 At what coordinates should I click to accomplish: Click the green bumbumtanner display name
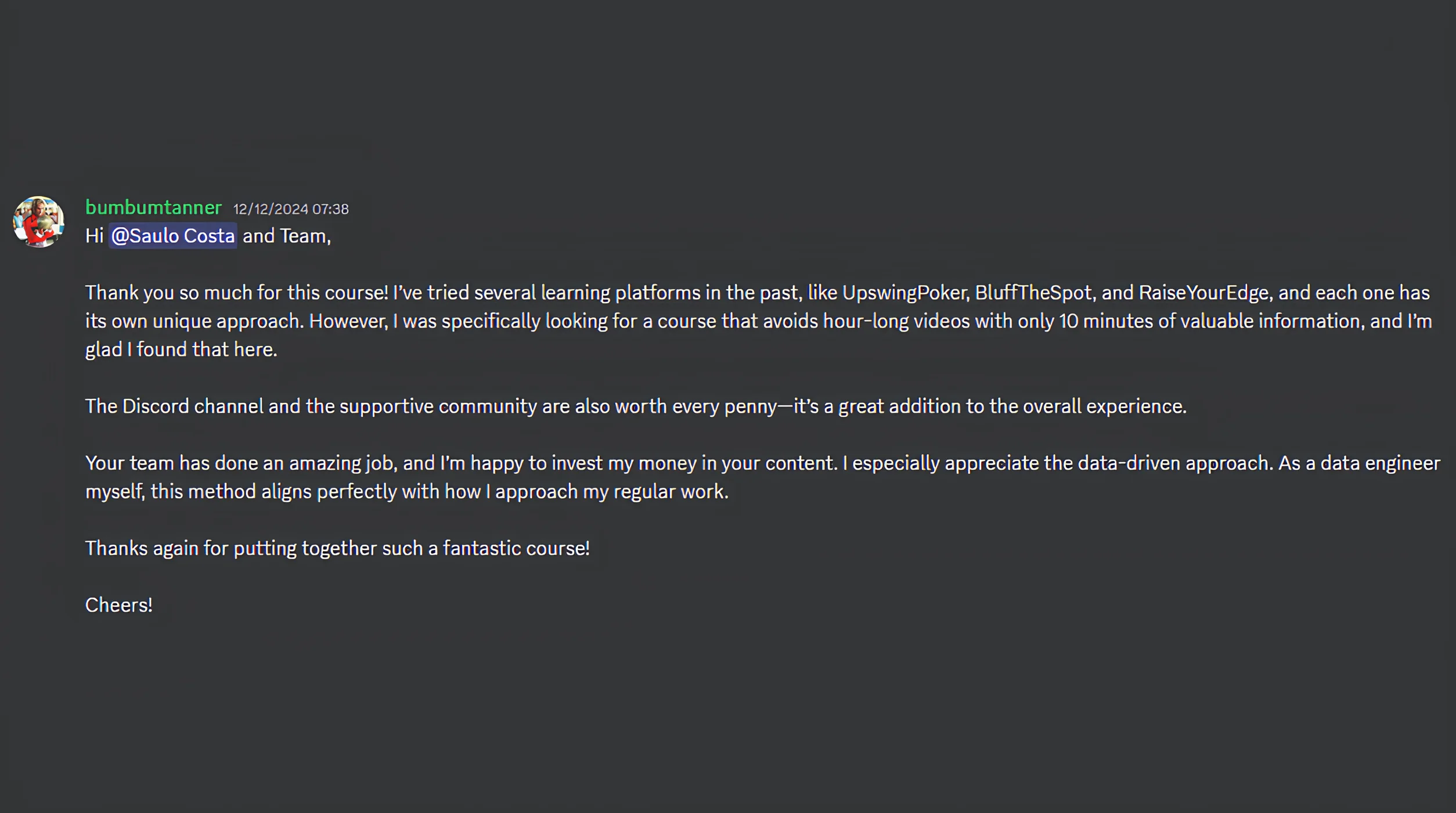tap(153, 207)
